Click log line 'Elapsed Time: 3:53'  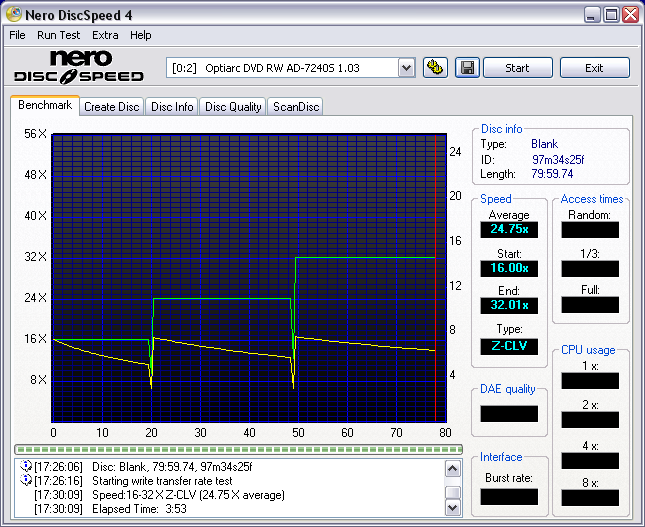coord(139,509)
